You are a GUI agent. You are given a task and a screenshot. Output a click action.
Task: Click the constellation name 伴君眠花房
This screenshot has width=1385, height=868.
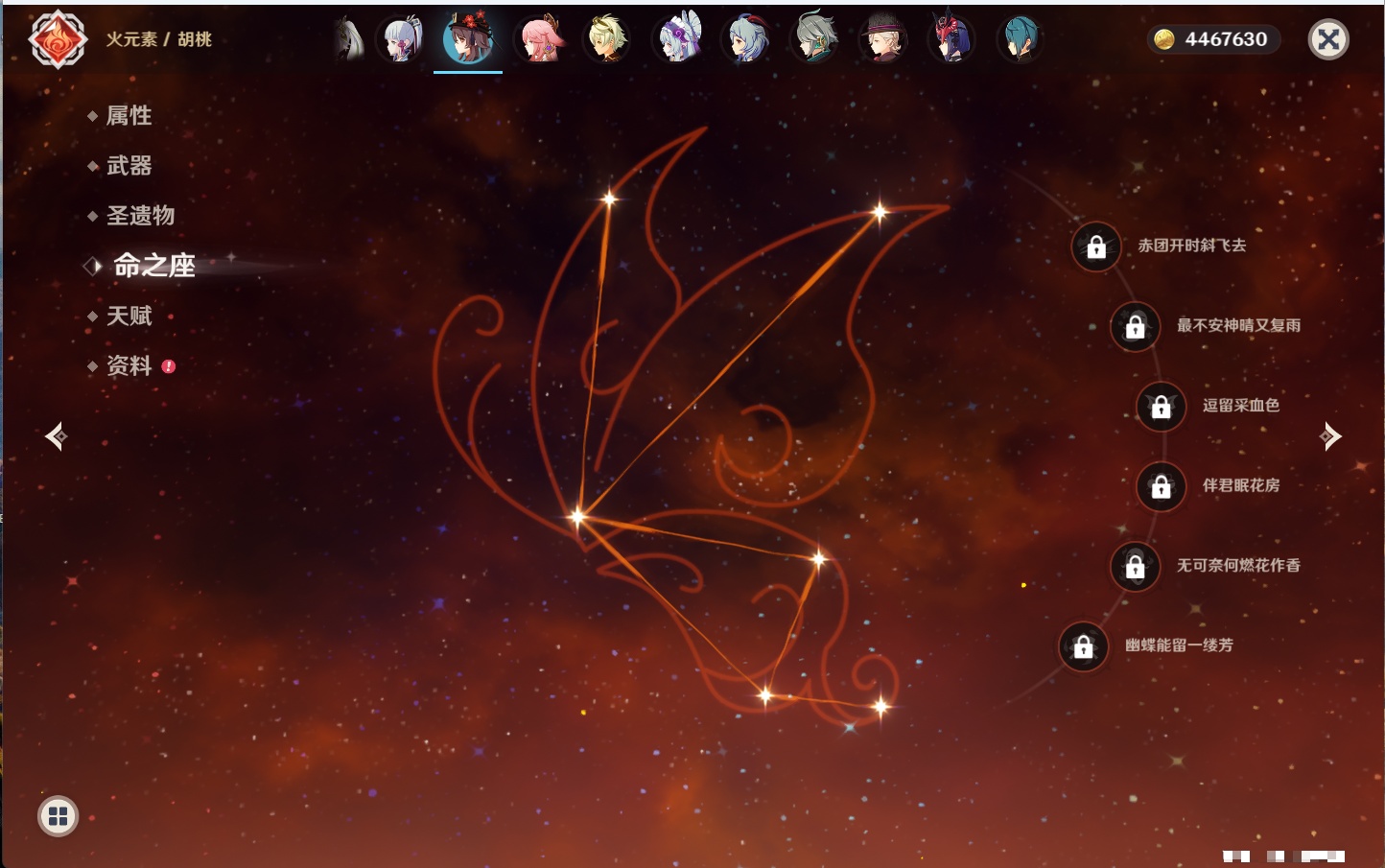(1241, 485)
